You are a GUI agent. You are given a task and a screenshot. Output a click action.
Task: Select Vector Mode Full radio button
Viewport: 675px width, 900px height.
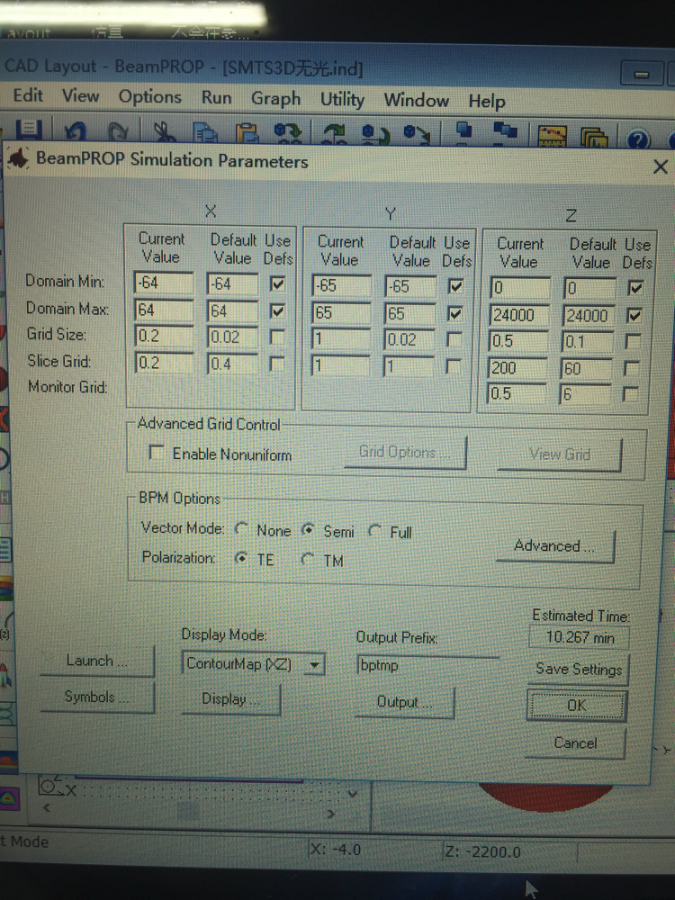point(375,531)
